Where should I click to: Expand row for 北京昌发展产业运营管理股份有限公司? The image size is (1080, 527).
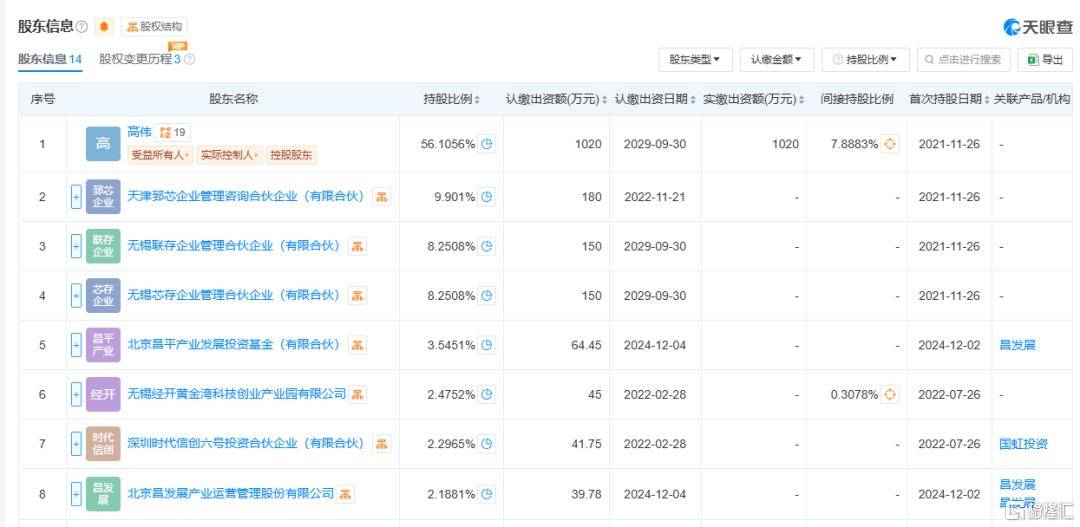click(76, 494)
